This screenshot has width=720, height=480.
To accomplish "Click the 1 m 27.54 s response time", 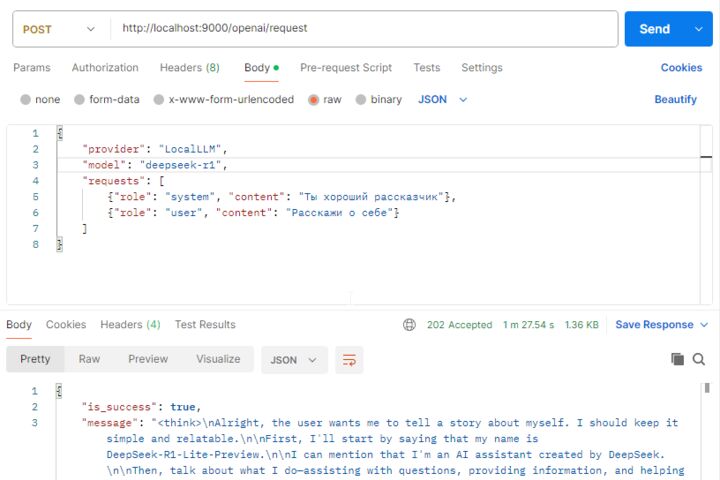I will click(529, 325).
